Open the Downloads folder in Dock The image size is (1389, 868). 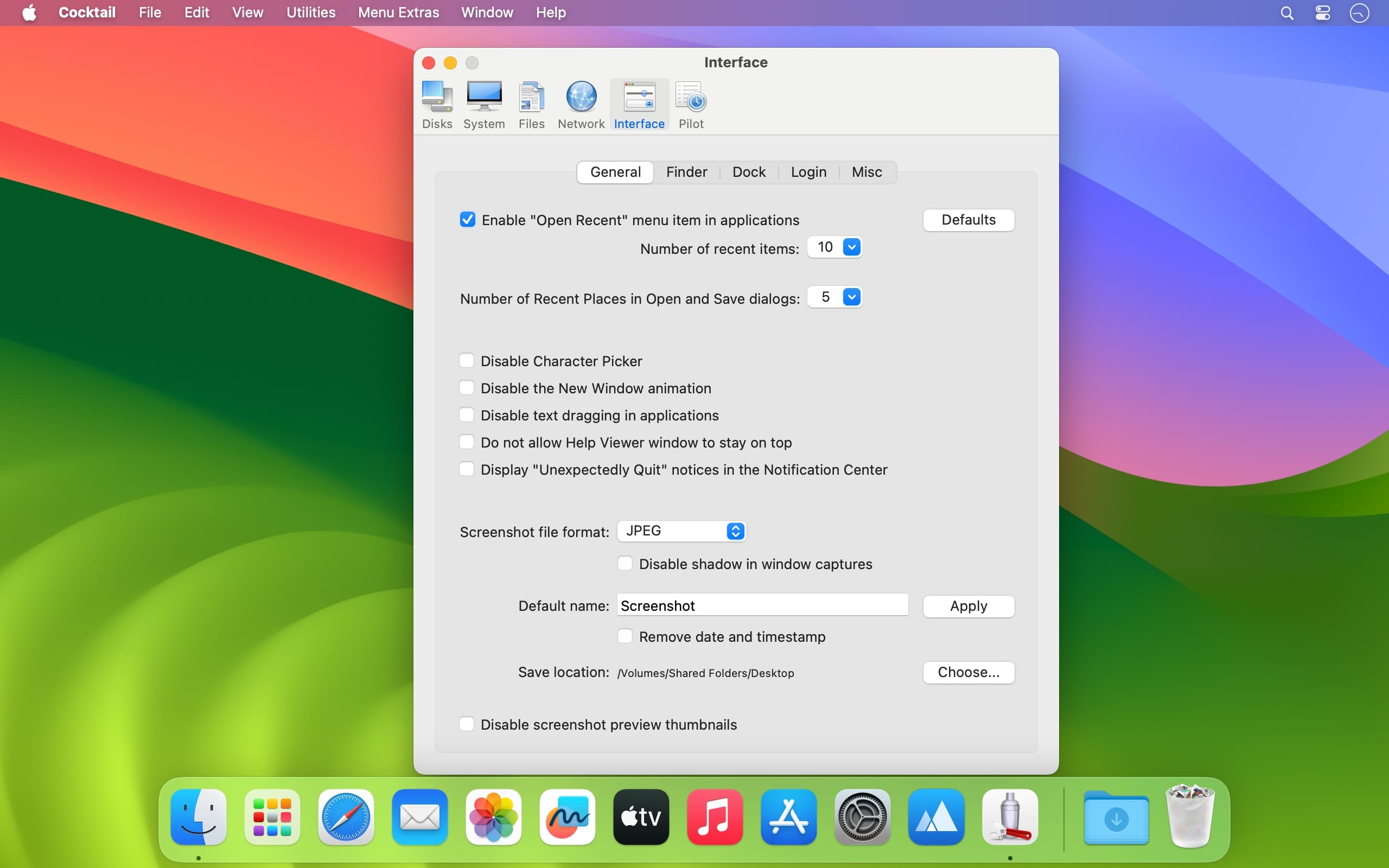pyautogui.click(x=1117, y=818)
